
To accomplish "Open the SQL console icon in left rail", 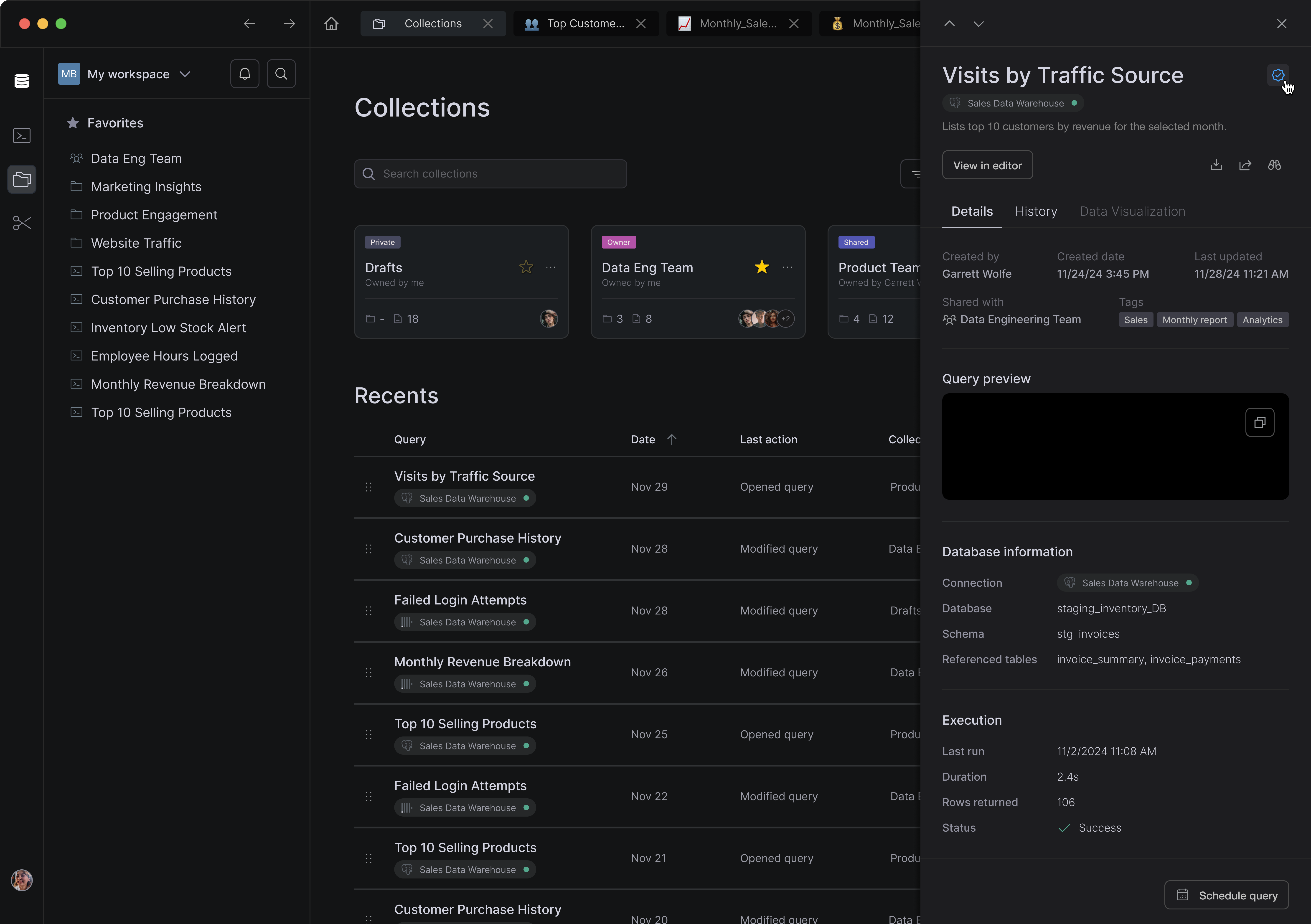I will (22, 135).
